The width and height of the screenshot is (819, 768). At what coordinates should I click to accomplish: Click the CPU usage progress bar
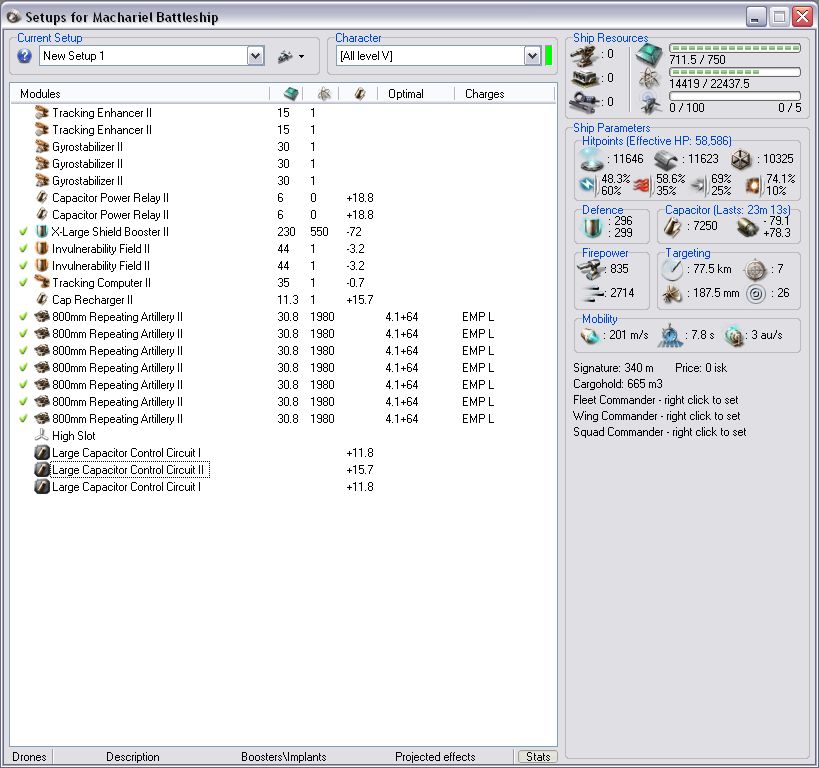735,48
